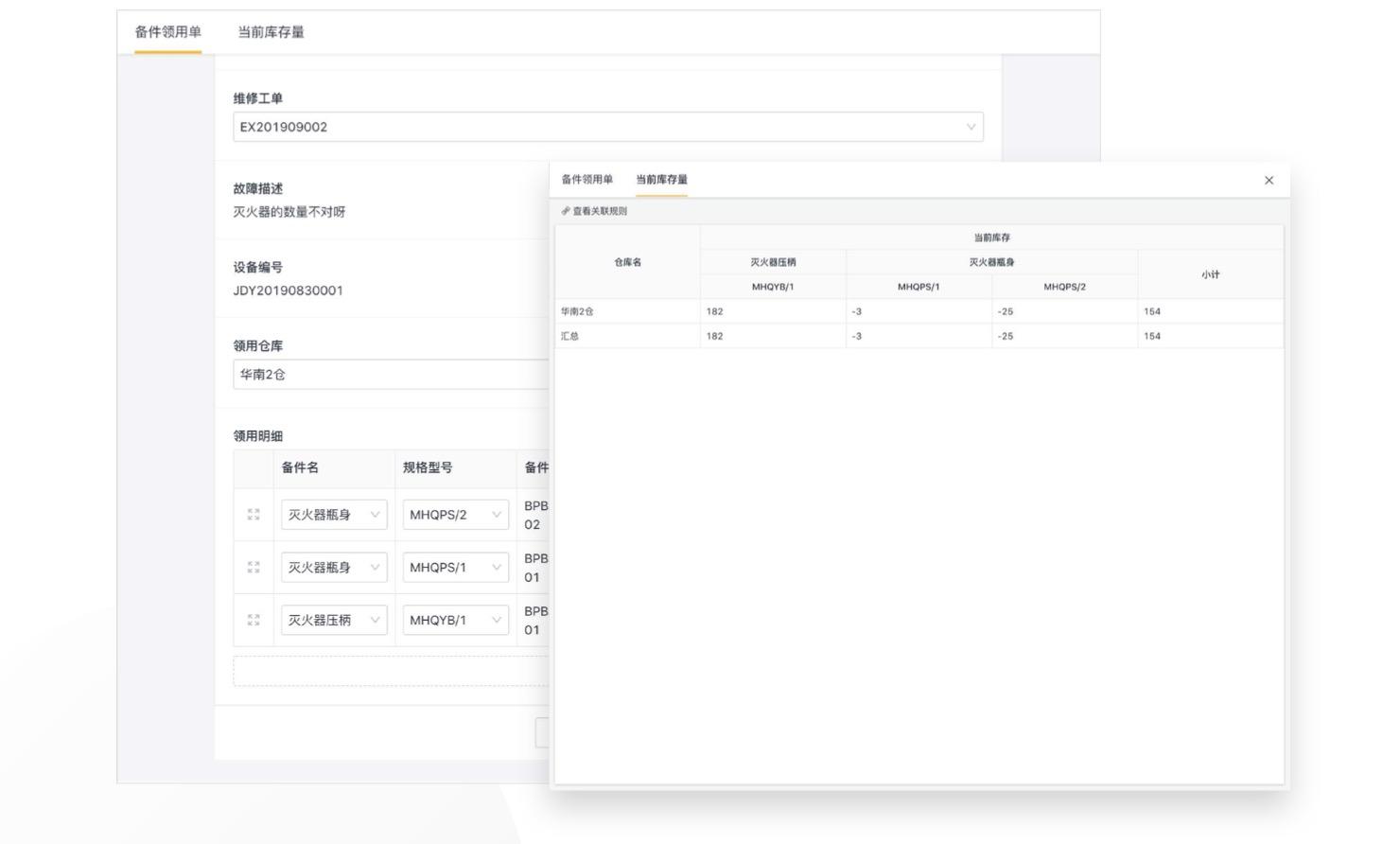Click the dashed add-row area below 领用明细
The height and width of the screenshot is (844, 1400).
[x=390, y=671]
